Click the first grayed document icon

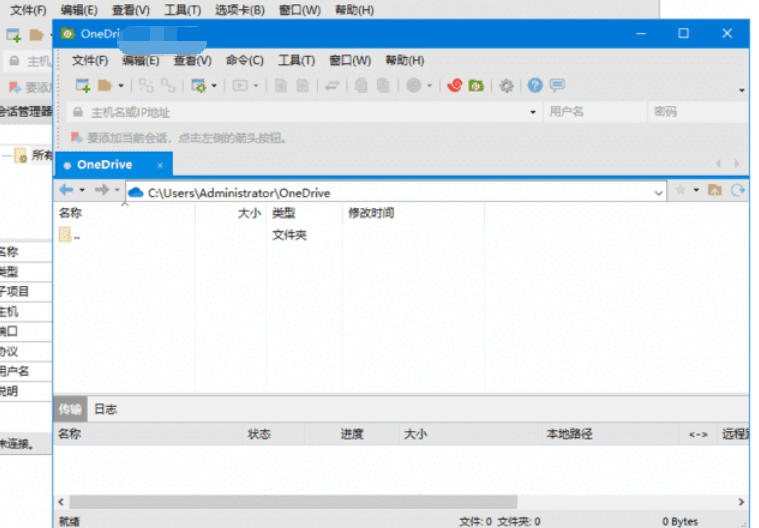coord(281,86)
